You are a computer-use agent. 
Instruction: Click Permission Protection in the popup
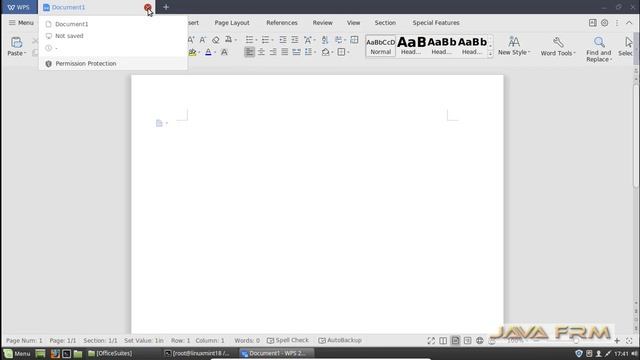click(113, 64)
